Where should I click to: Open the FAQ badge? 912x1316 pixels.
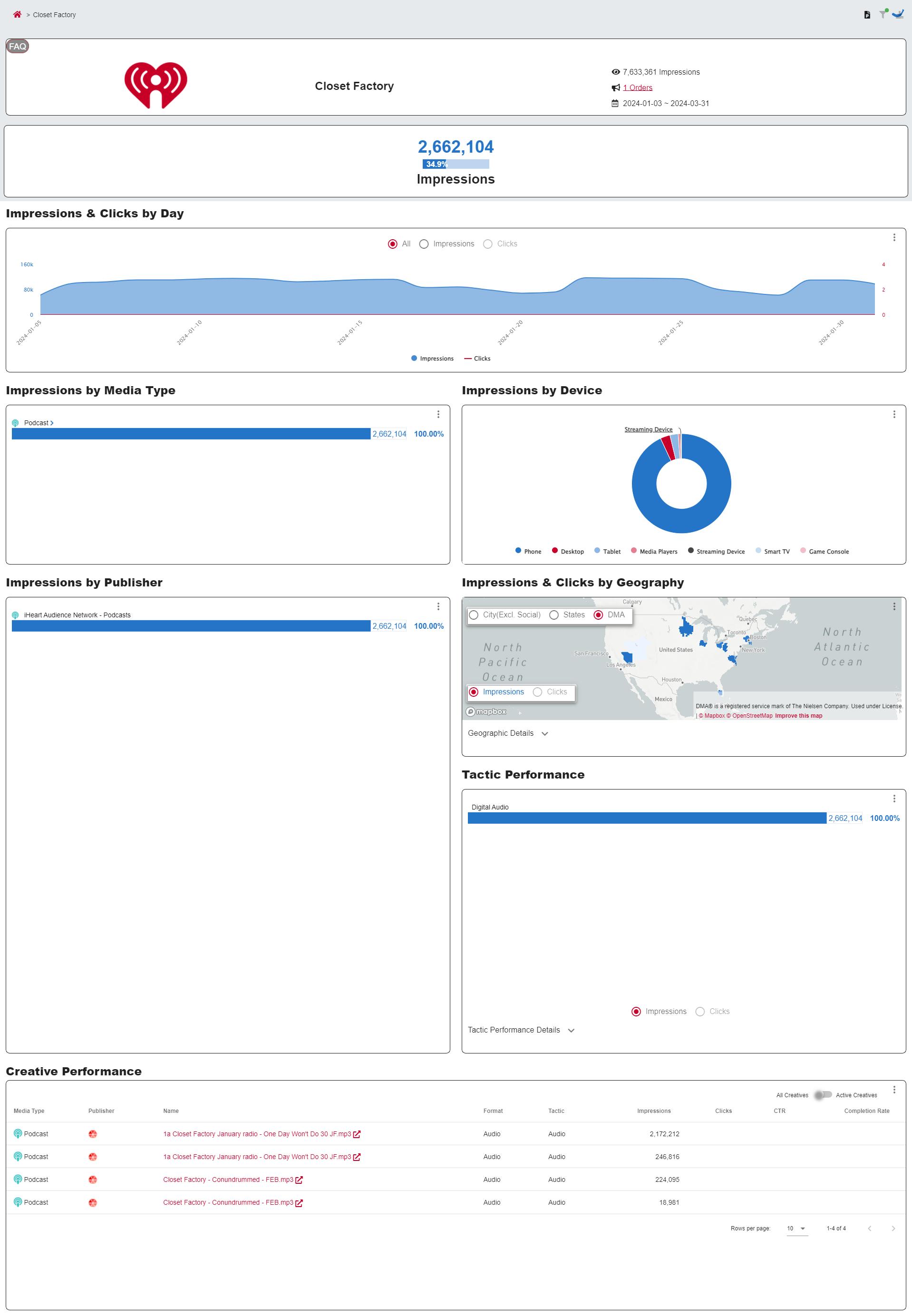click(x=18, y=46)
